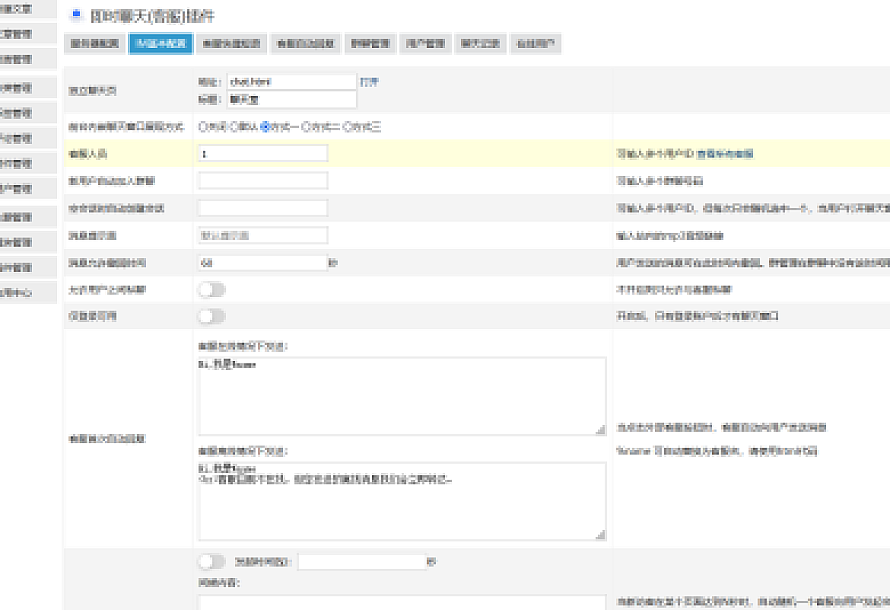The width and height of the screenshot is (890, 610).
Task: Pick the 方式三 display mode radio
Action: coord(348,127)
